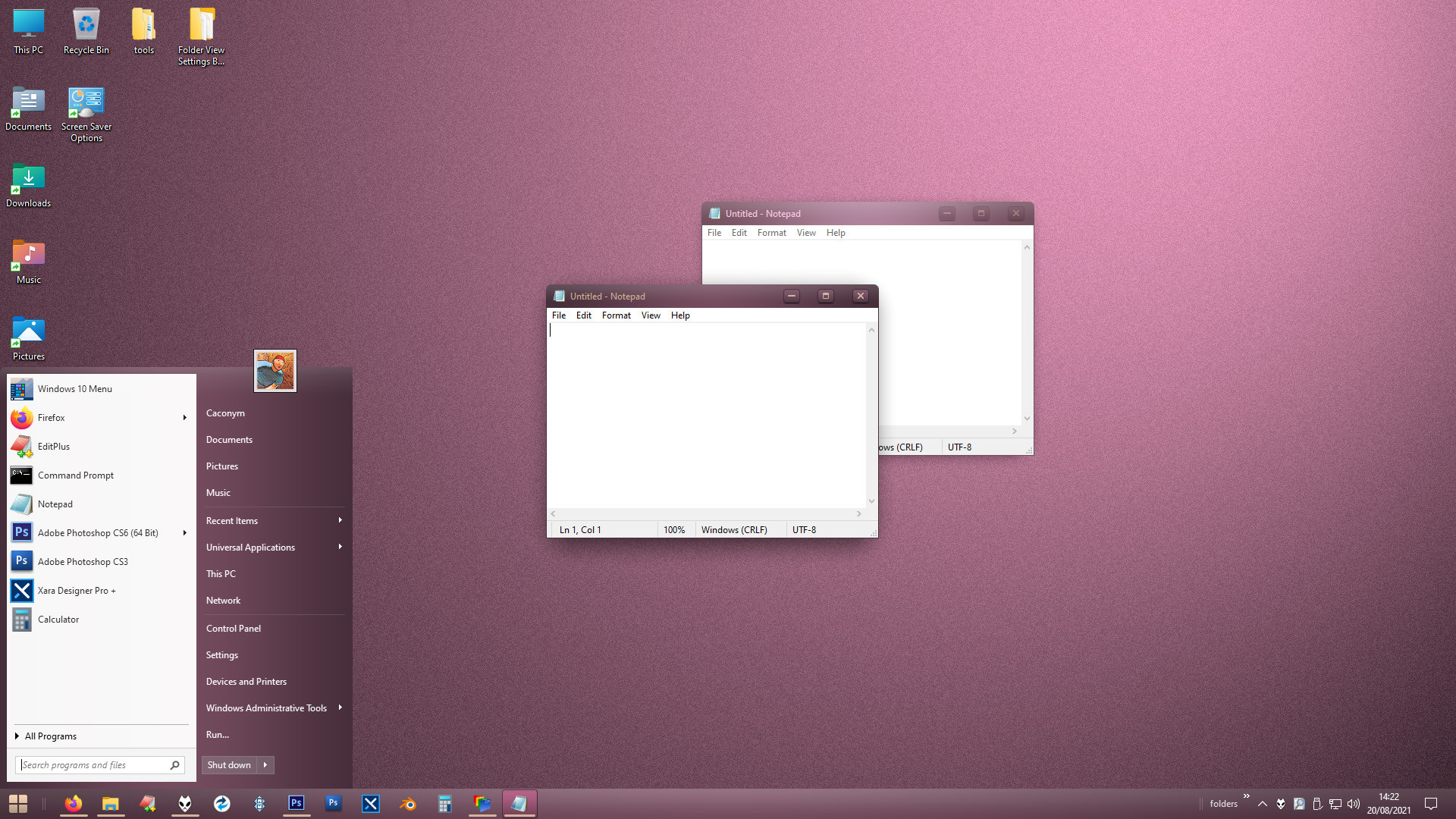The image size is (1456, 819).
Task: Open Xara Designer Pro taskbar icon
Action: [x=371, y=804]
